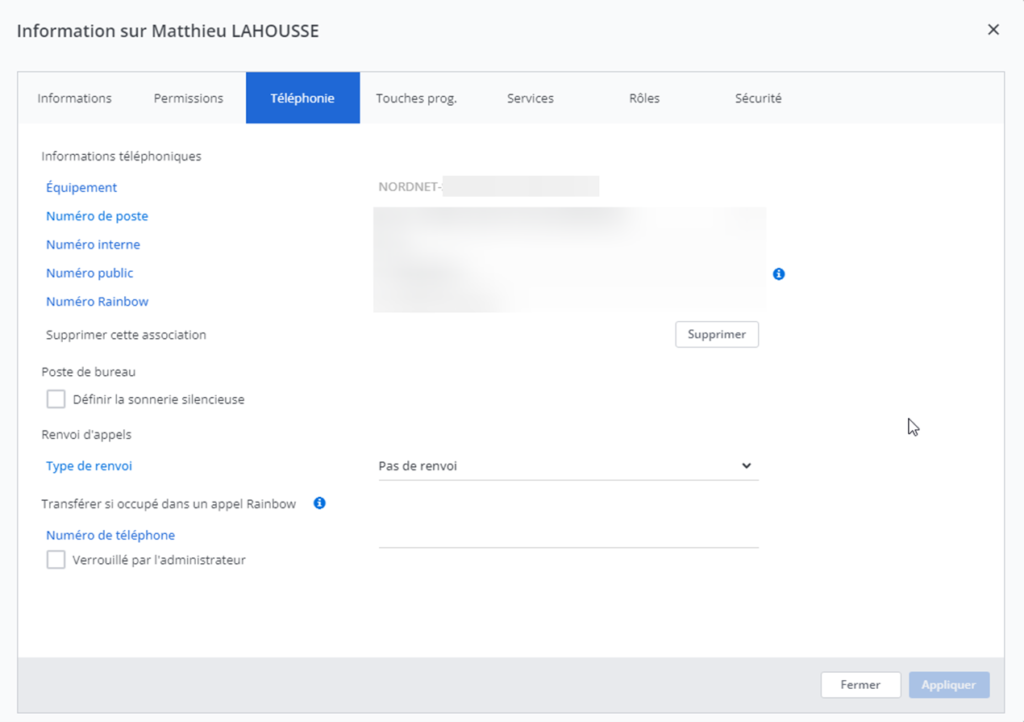Close the Information dialog with X
The height and width of the screenshot is (722, 1024).
993,30
